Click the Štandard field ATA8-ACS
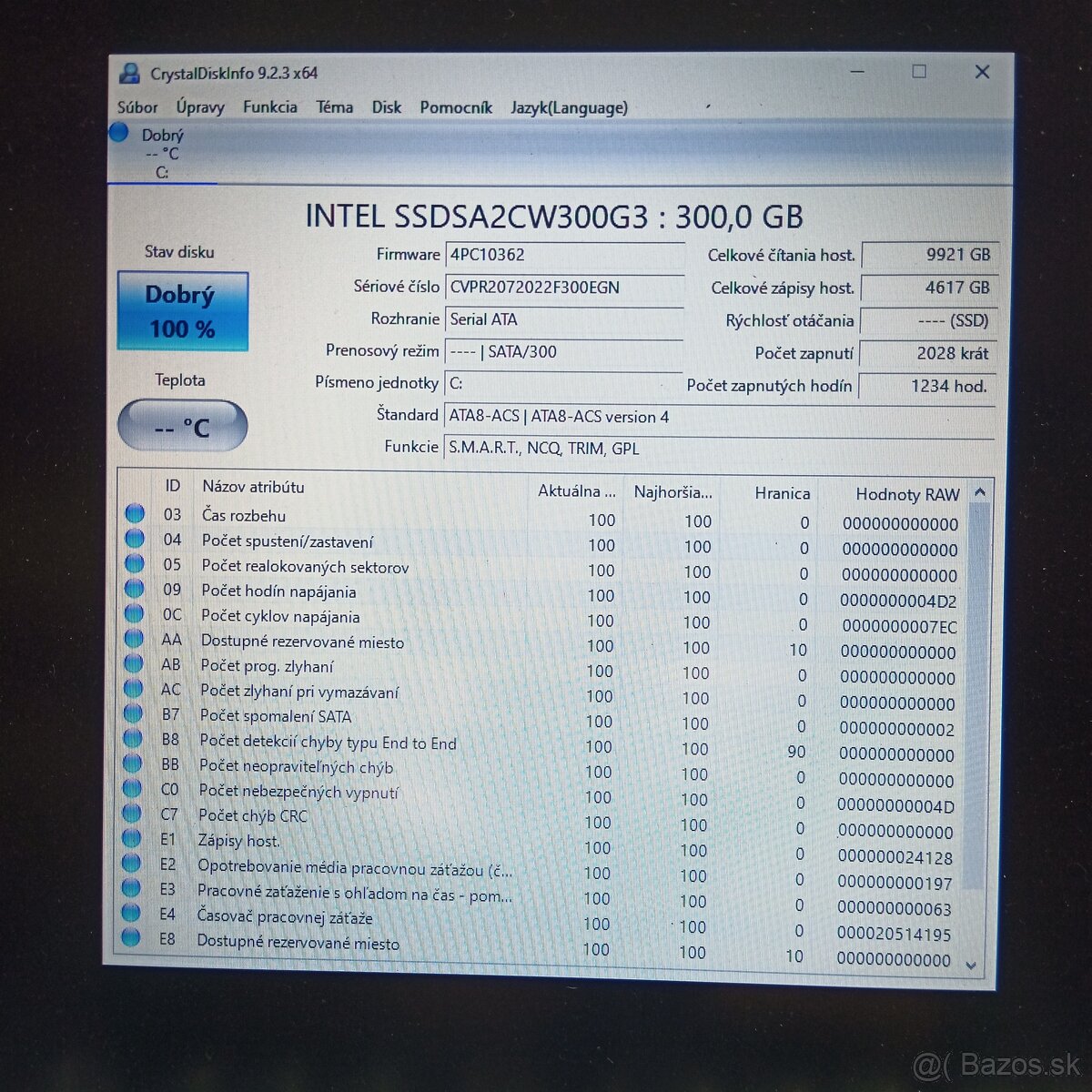This screenshot has width=1092, height=1092. (x=719, y=417)
